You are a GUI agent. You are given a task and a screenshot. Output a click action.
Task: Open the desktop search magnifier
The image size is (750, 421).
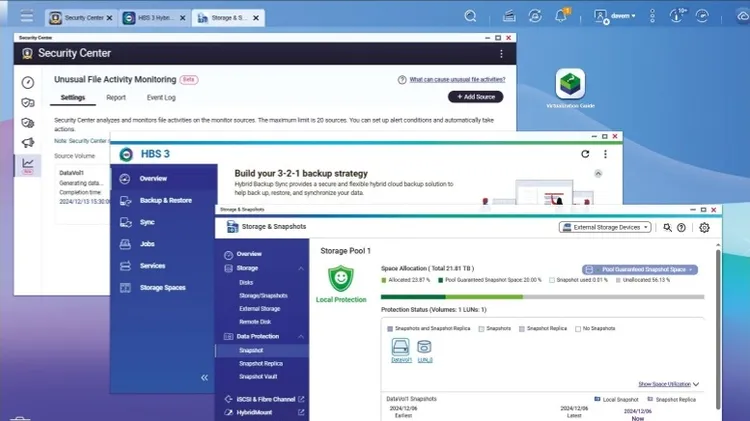click(x=470, y=17)
